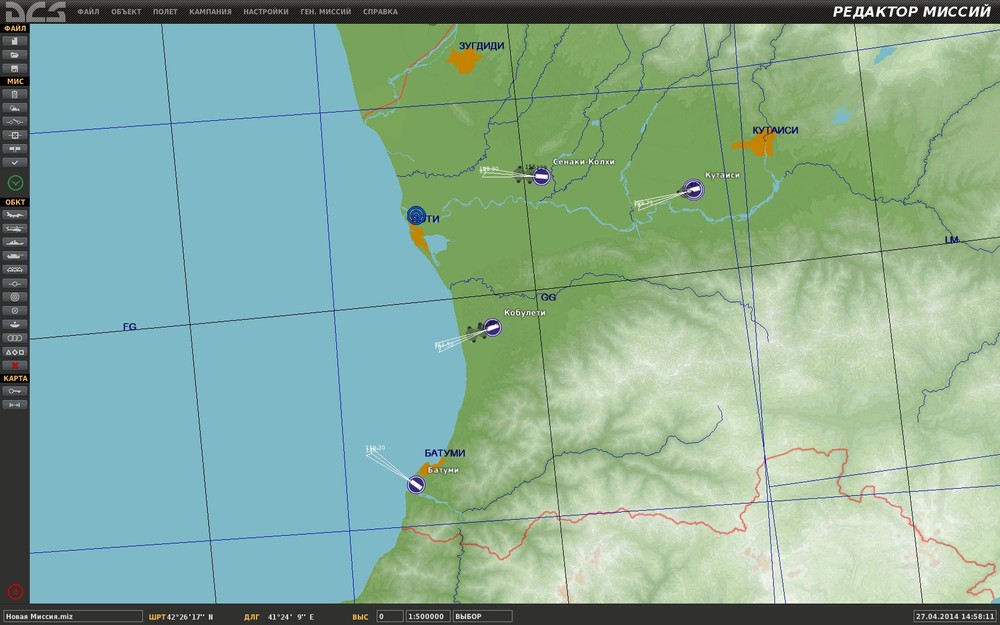Click the GG grid zone label

tap(548, 298)
